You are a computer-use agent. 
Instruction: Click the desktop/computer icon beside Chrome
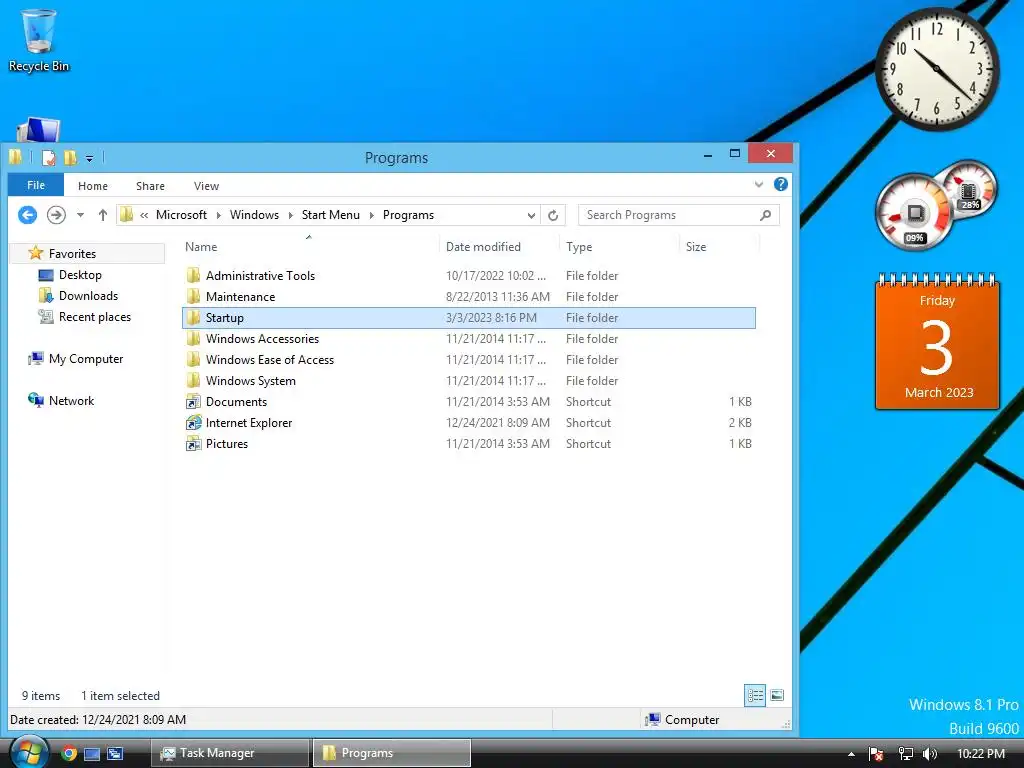point(92,754)
